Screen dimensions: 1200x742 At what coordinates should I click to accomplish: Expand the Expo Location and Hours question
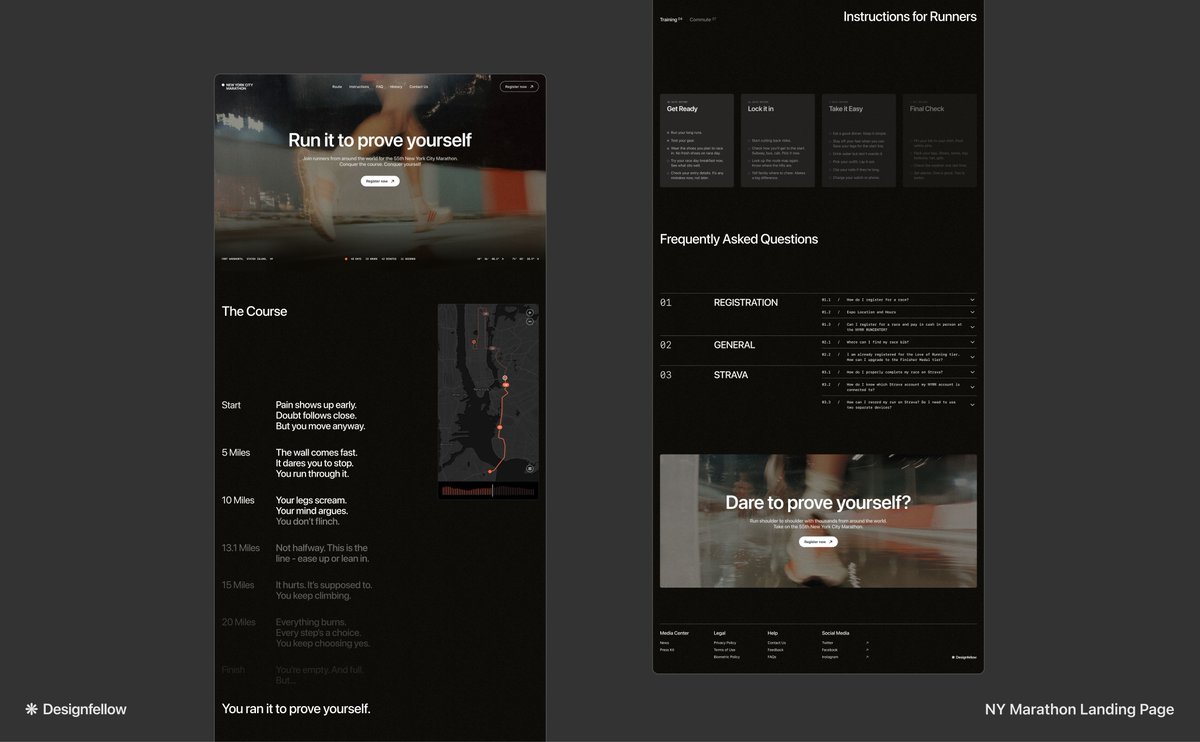pyautogui.click(x=899, y=312)
